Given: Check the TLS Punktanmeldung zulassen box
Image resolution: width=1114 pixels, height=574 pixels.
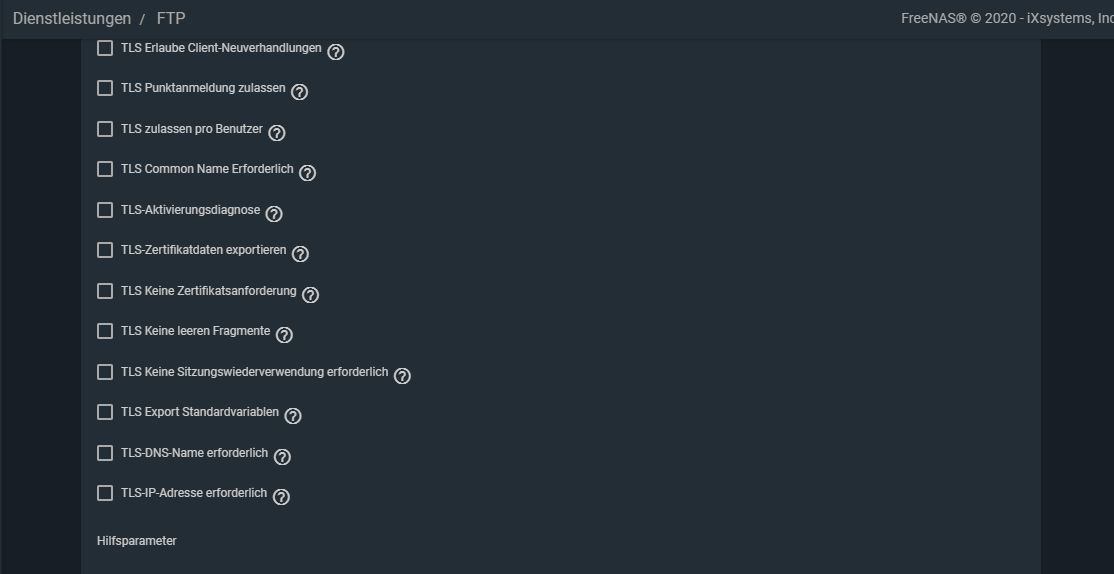Looking at the screenshot, I should point(105,88).
